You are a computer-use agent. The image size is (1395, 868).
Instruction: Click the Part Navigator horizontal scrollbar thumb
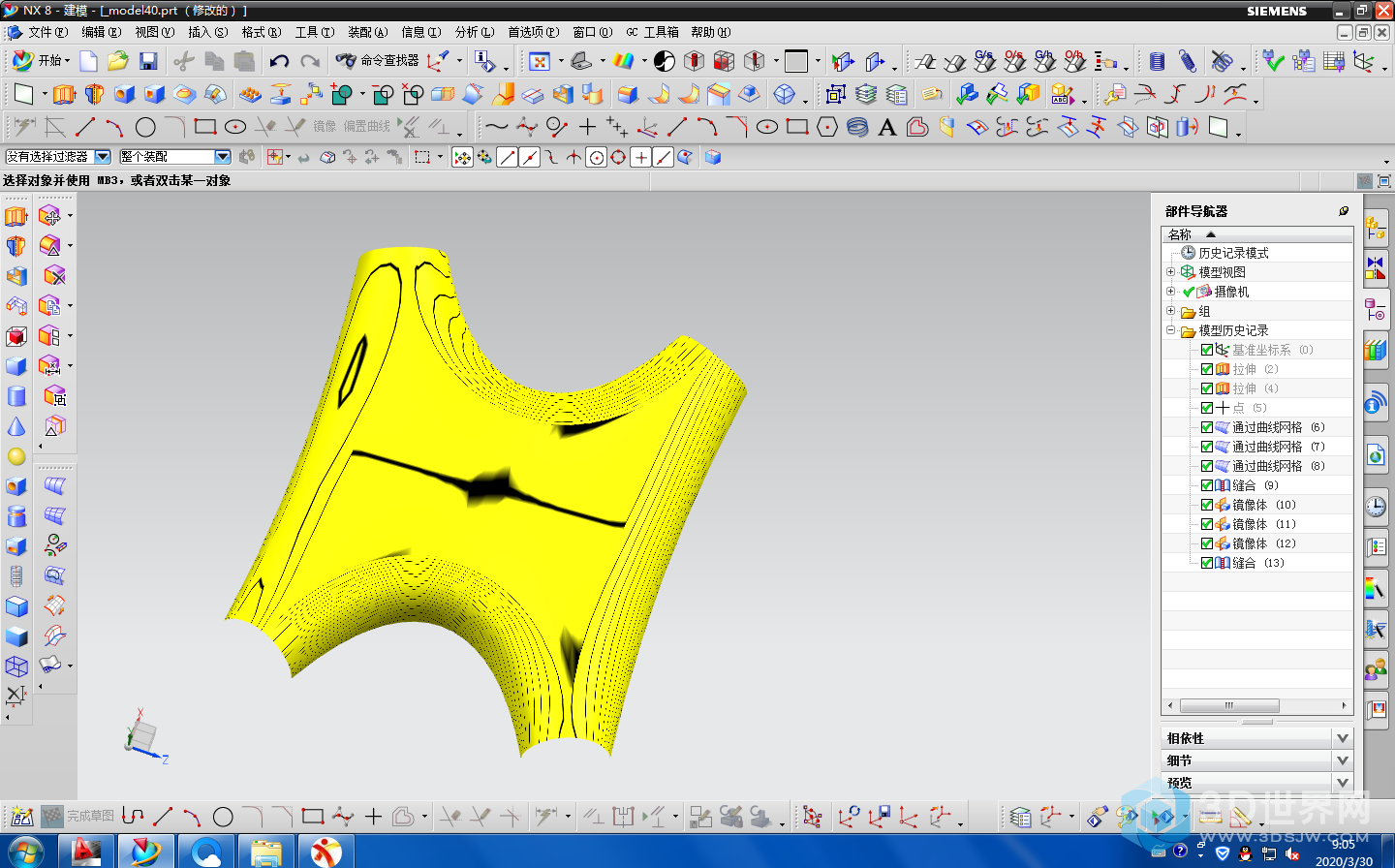pyautogui.click(x=1229, y=705)
